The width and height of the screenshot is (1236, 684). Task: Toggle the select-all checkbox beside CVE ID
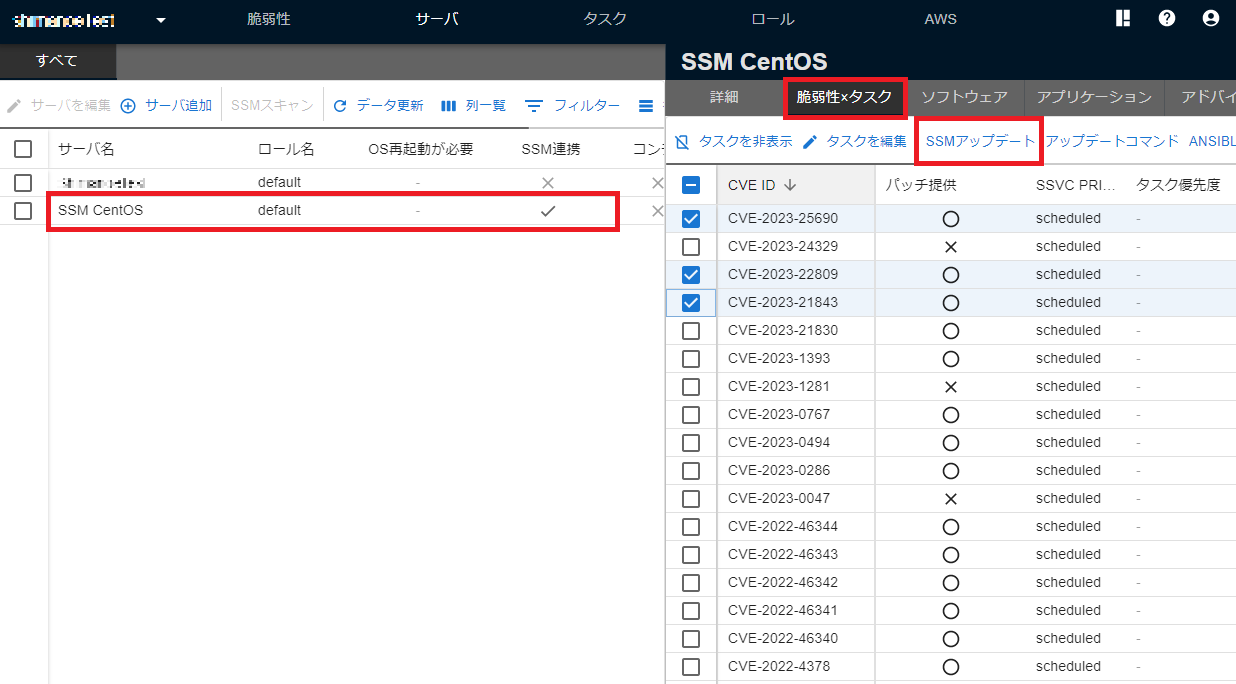click(x=691, y=185)
